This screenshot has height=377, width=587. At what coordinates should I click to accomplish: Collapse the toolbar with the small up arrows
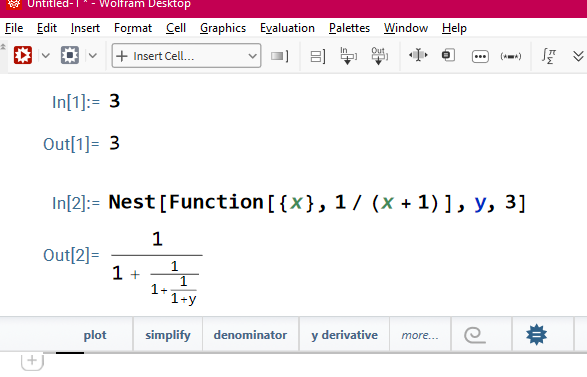point(3,47)
